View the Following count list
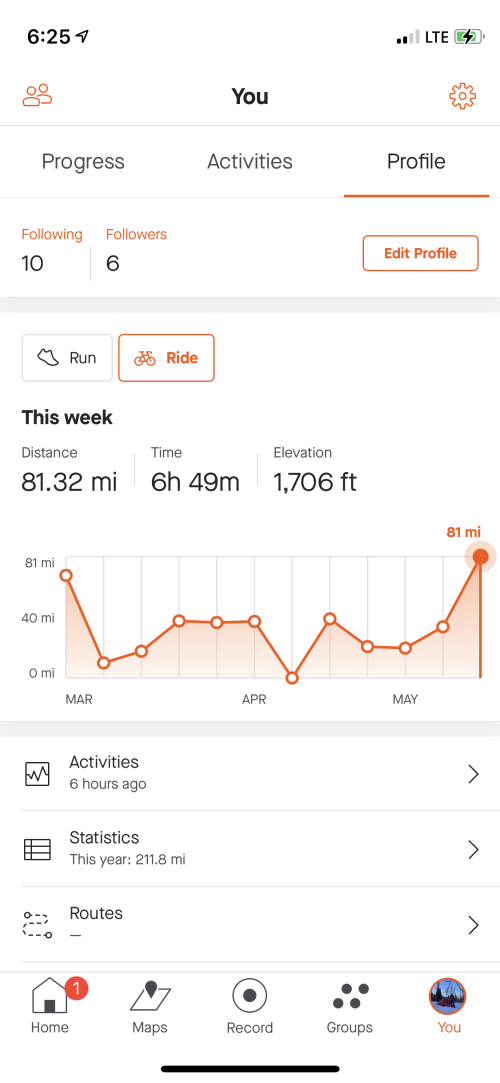This screenshot has height=1083, width=500. (x=52, y=252)
